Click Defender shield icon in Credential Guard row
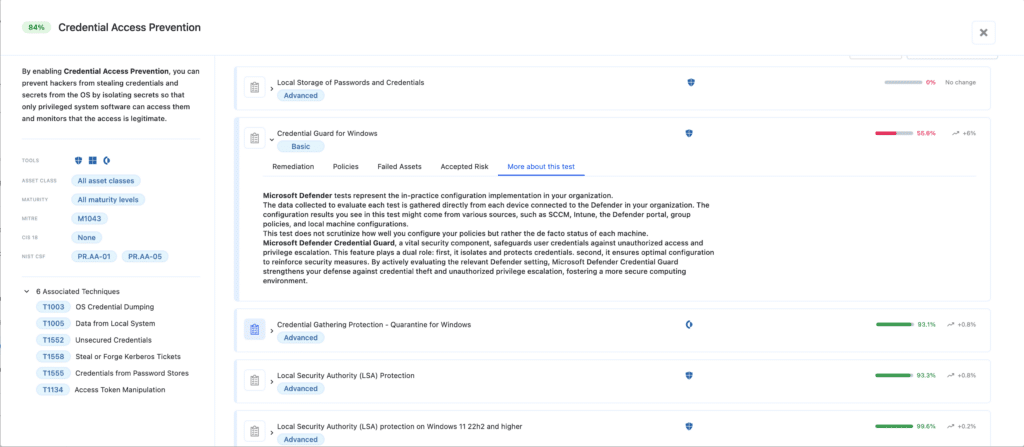The width and height of the screenshot is (1024, 447). 690,133
